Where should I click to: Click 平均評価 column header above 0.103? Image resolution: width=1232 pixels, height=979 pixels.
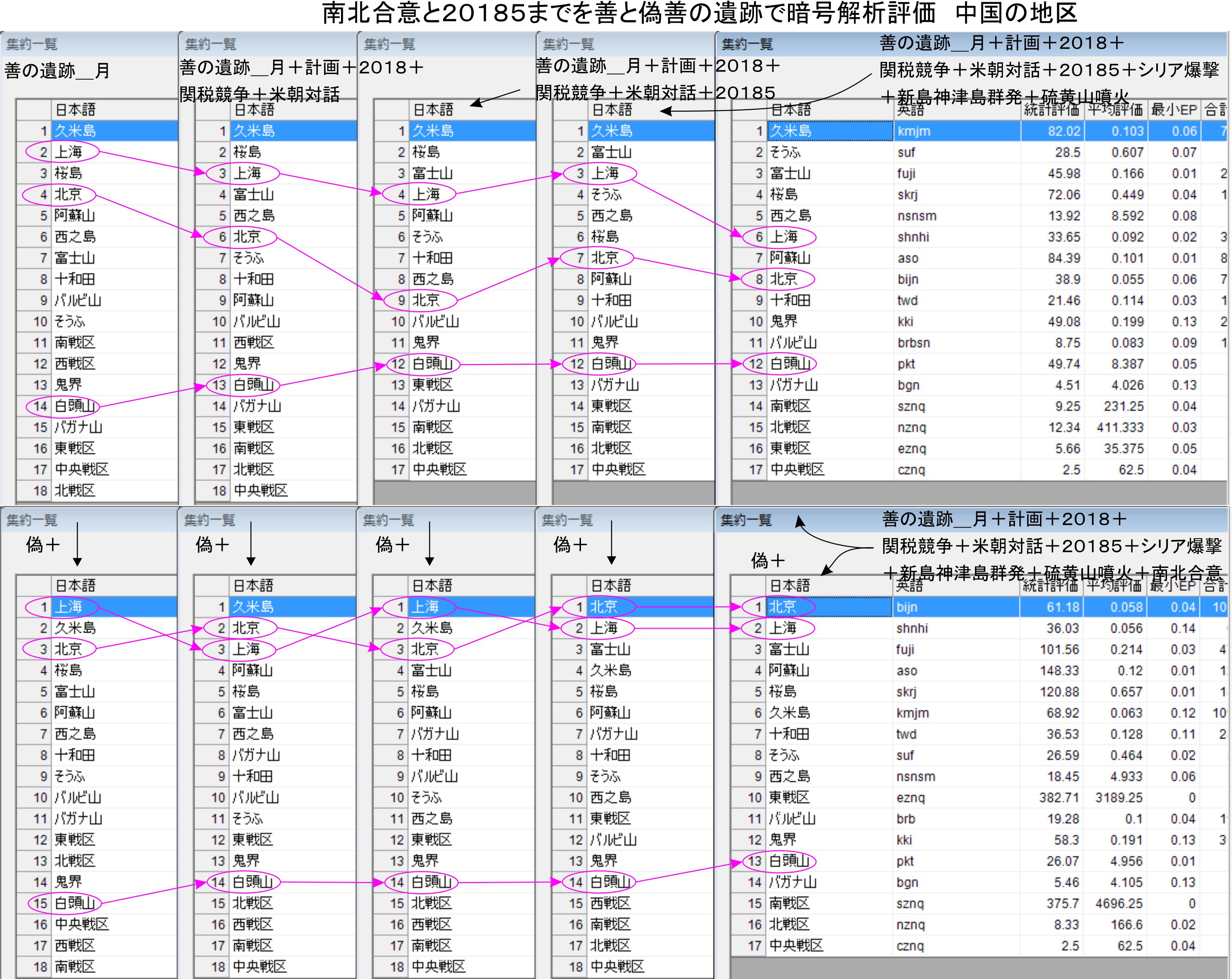pyautogui.click(x=1114, y=110)
